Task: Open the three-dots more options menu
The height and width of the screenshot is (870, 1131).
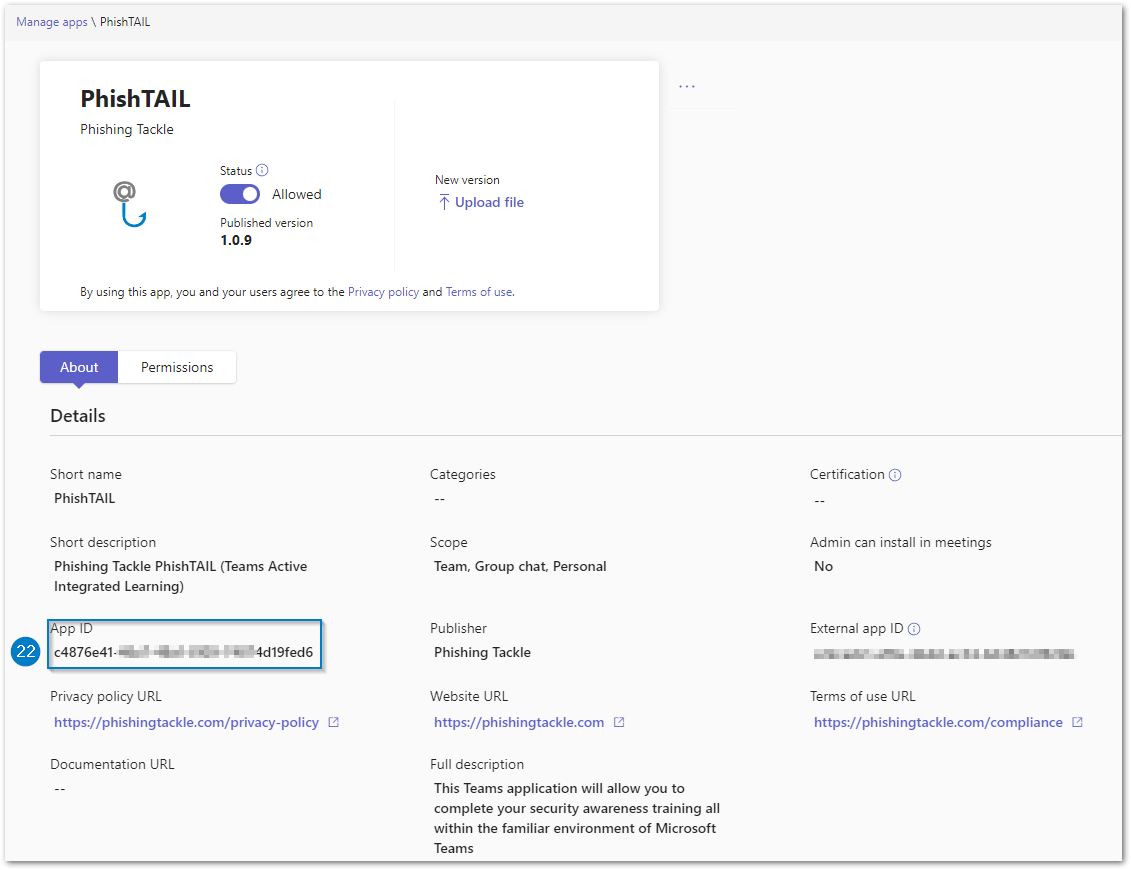Action: point(687,86)
